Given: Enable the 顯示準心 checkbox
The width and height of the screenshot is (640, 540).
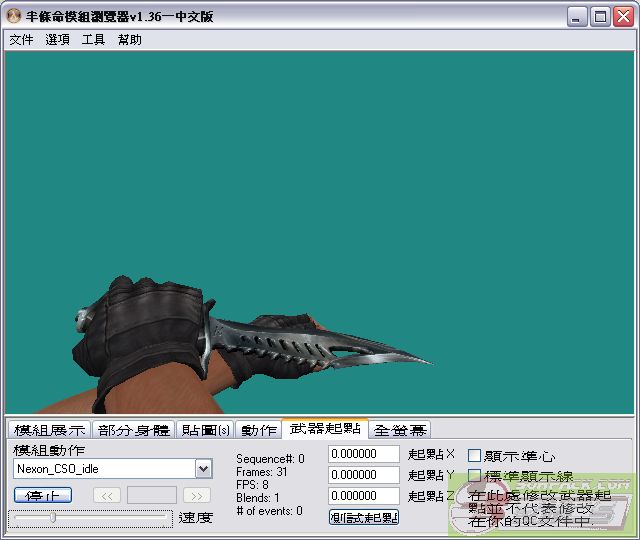Looking at the screenshot, I should click(x=474, y=456).
